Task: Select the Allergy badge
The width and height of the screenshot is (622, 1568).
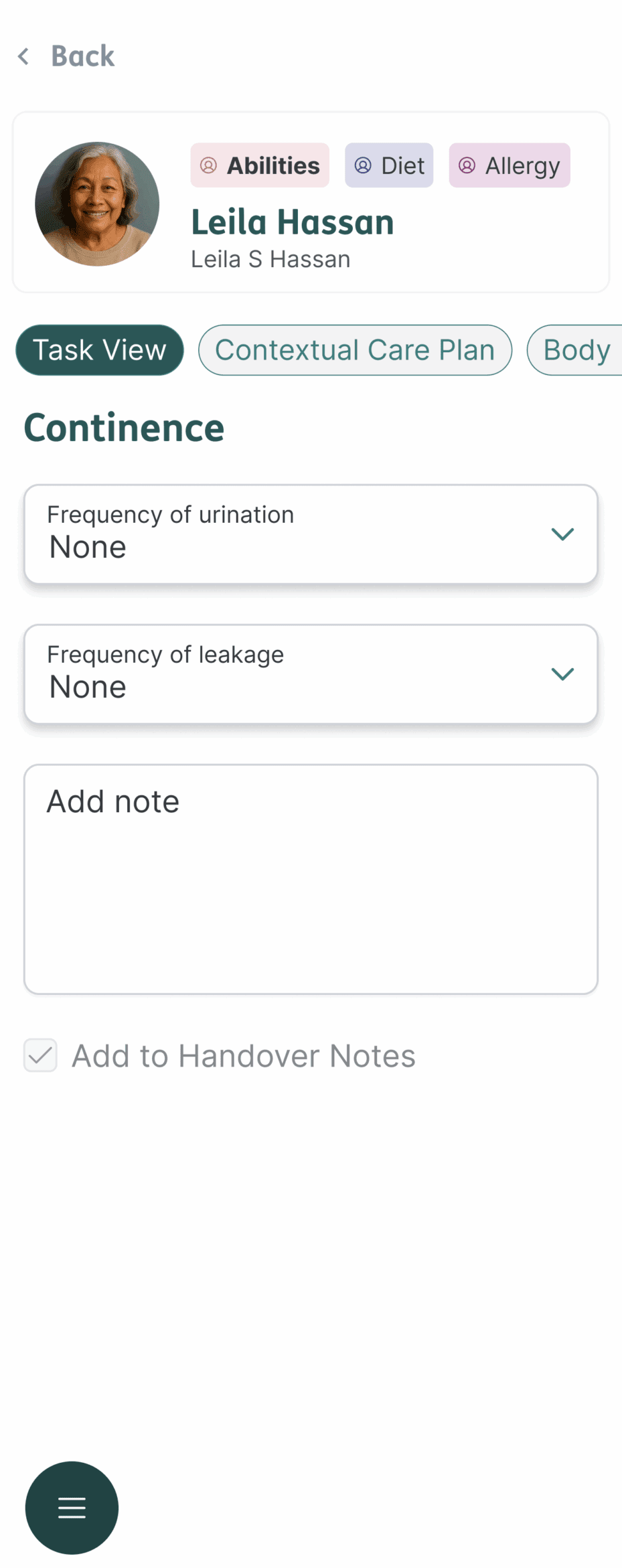Action: [509, 165]
